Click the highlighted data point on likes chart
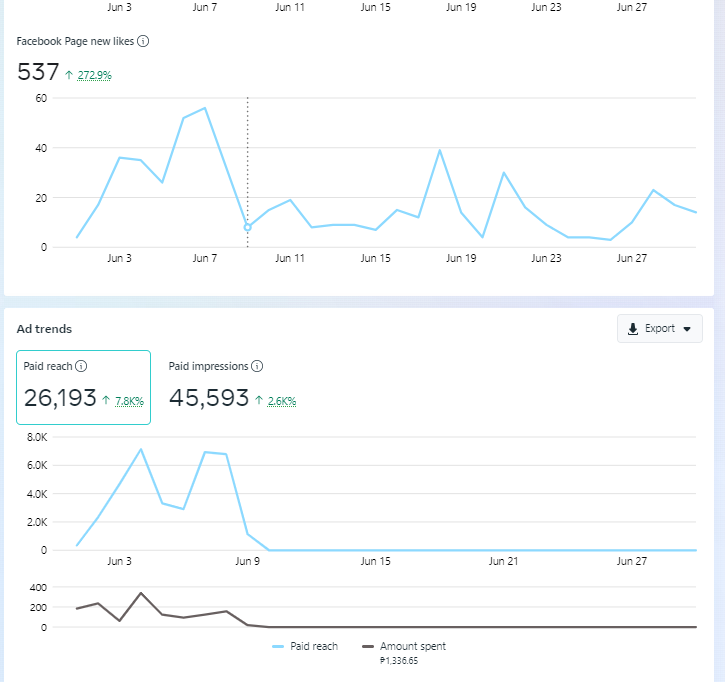Image resolution: width=725 pixels, height=682 pixels. pos(248,227)
